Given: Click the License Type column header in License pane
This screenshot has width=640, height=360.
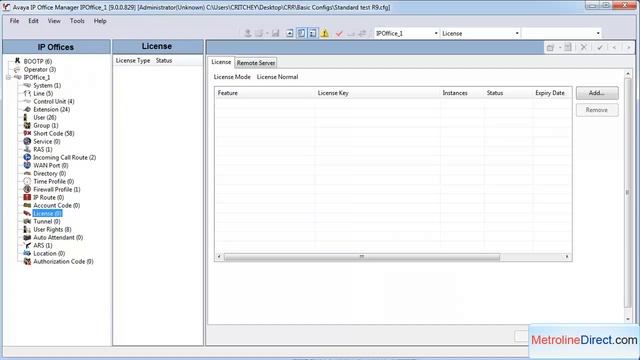Looking at the screenshot, I should [x=133, y=60].
